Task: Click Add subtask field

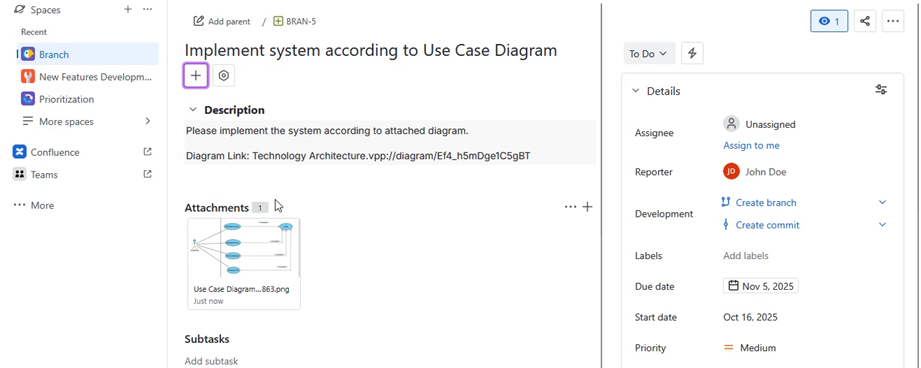Action: [x=211, y=361]
